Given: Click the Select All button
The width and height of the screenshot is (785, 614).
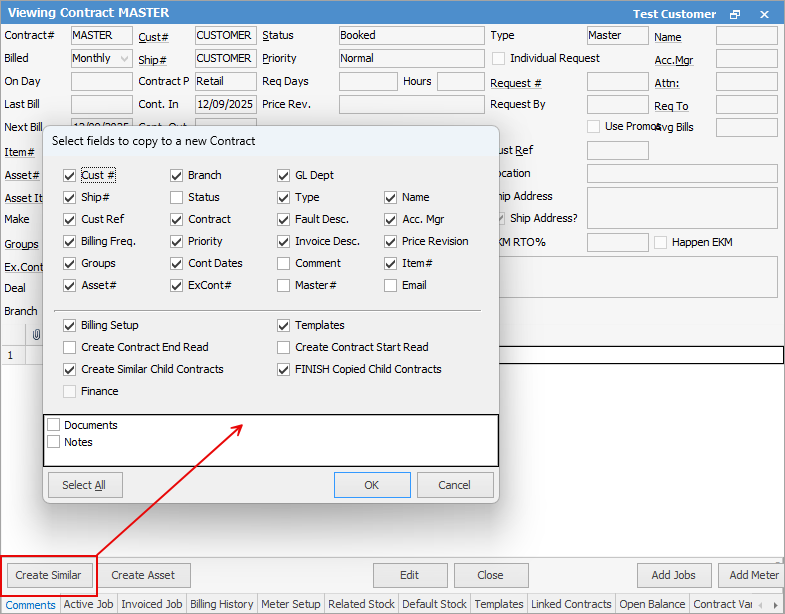Looking at the screenshot, I should tap(85, 485).
